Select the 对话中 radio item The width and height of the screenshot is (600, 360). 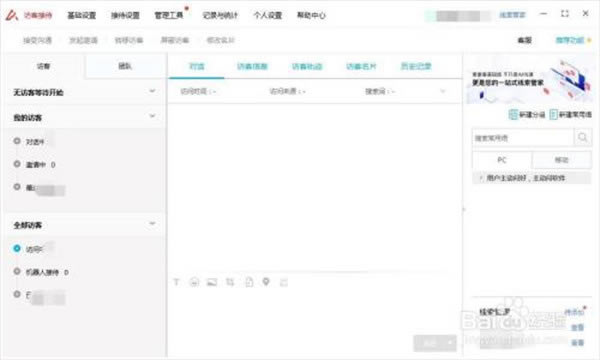(17, 141)
